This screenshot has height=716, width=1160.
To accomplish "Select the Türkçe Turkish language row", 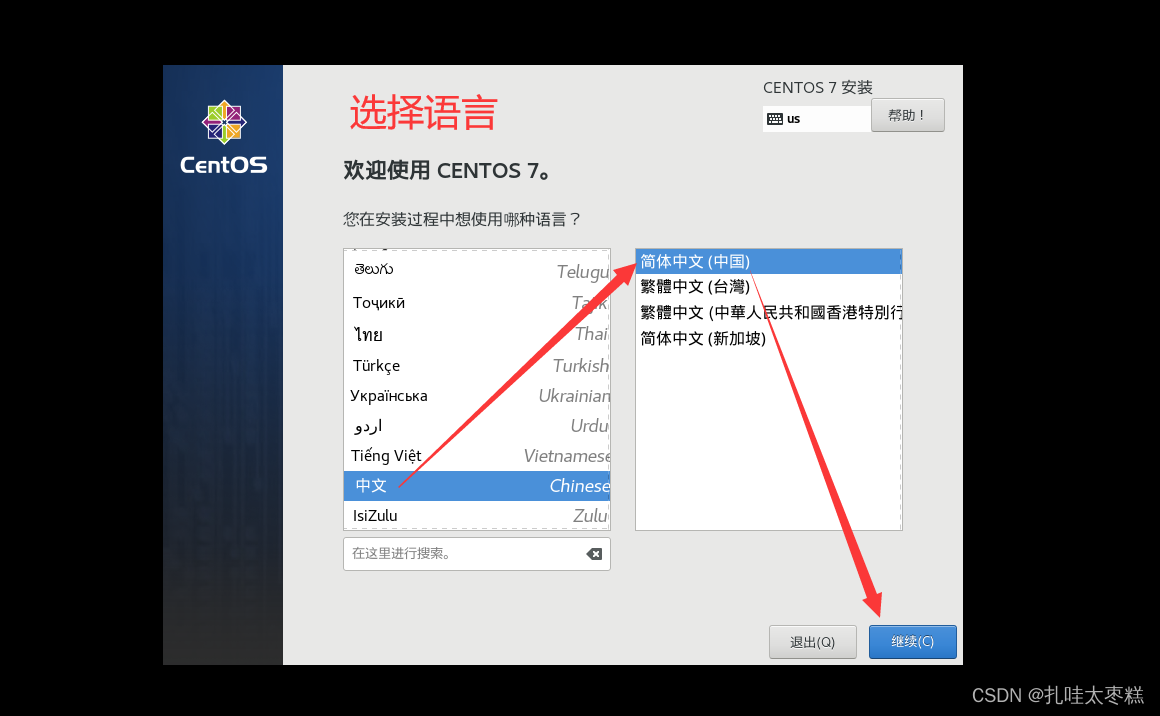I will [477, 365].
